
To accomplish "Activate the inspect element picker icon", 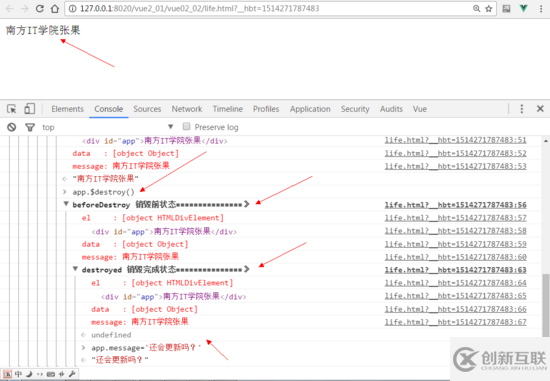I will [12, 109].
